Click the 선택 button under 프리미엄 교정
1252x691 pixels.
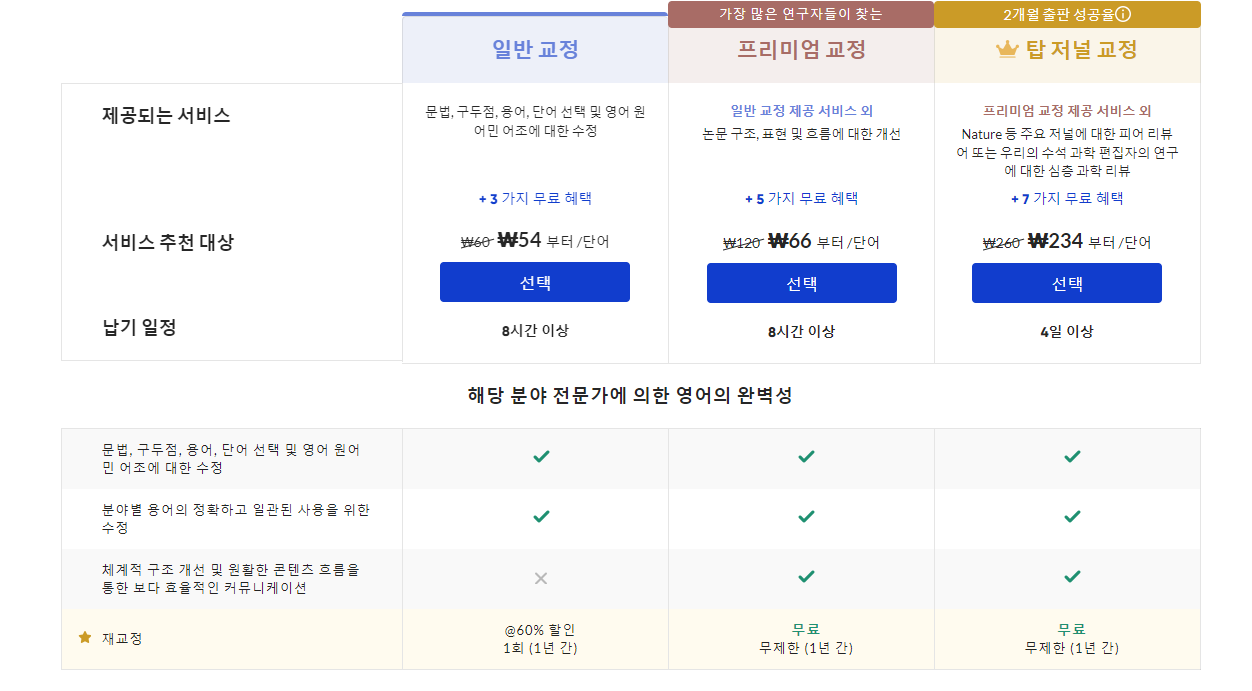[802, 283]
